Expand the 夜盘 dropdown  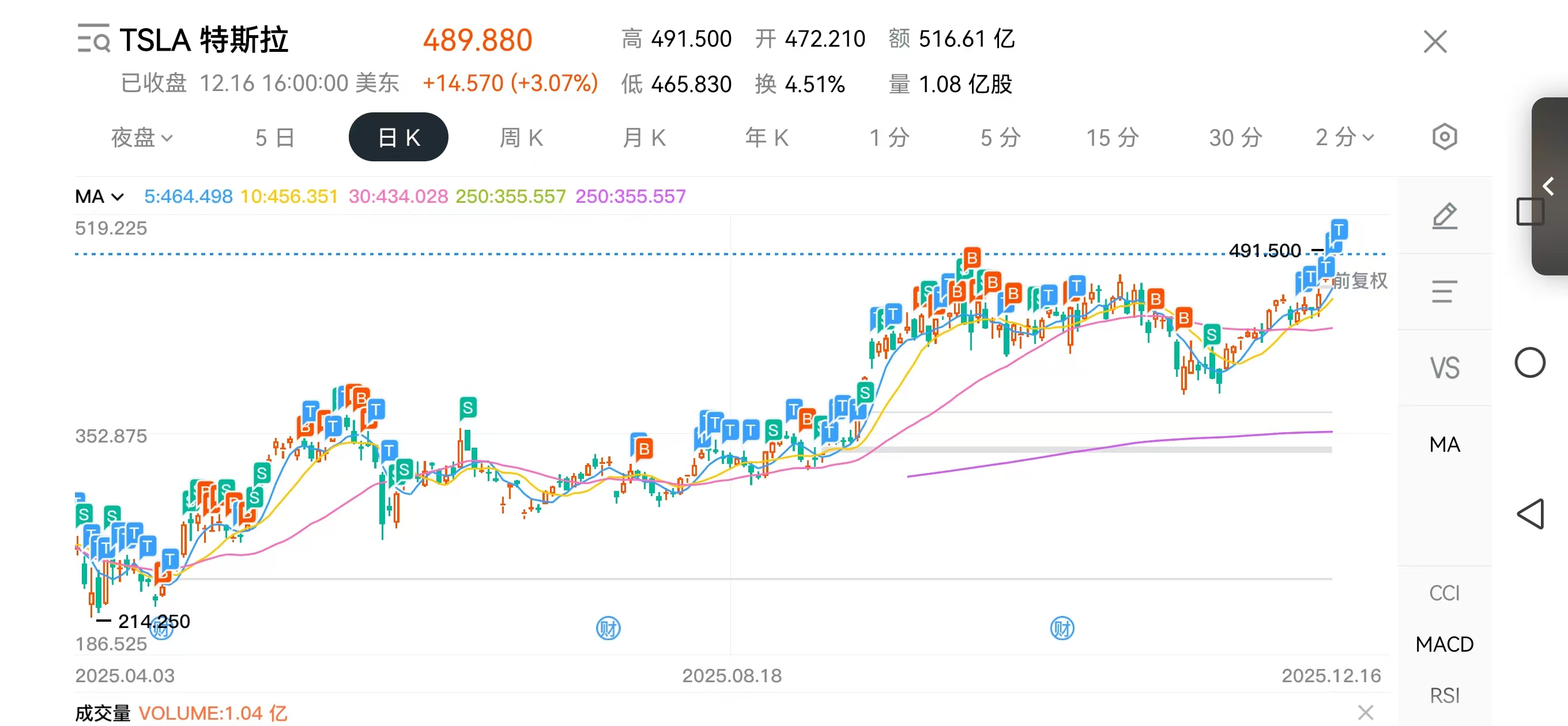point(142,138)
